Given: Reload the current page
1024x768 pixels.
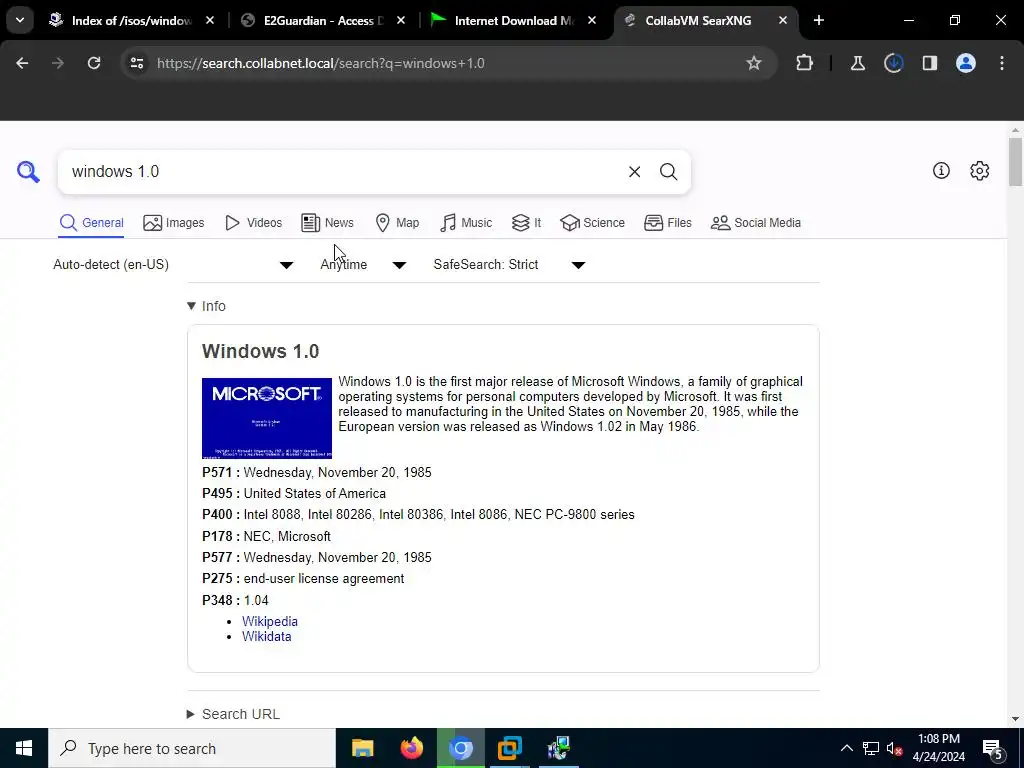Looking at the screenshot, I should [x=94, y=63].
